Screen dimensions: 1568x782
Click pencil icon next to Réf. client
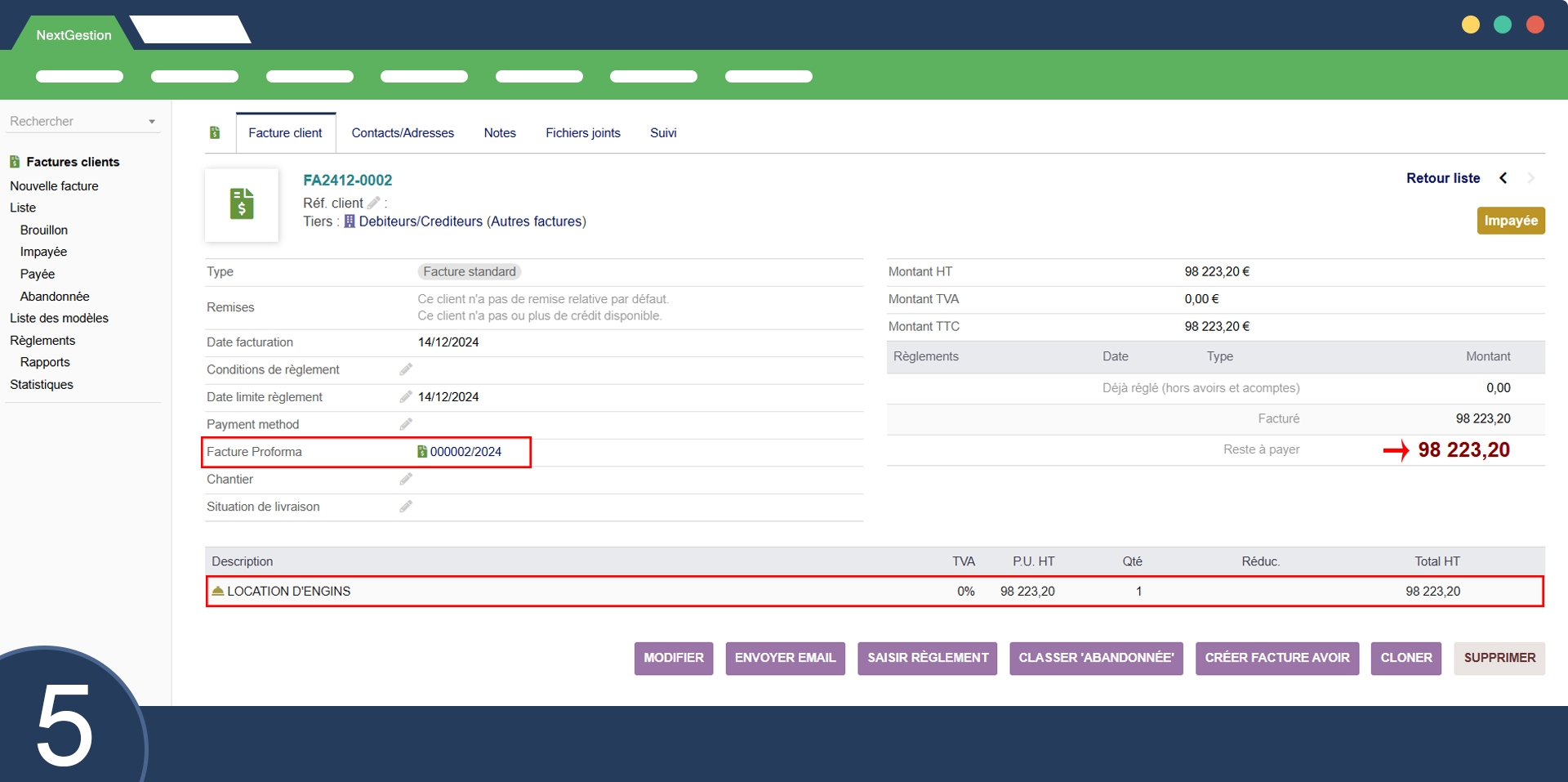pyautogui.click(x=374, y=203)
